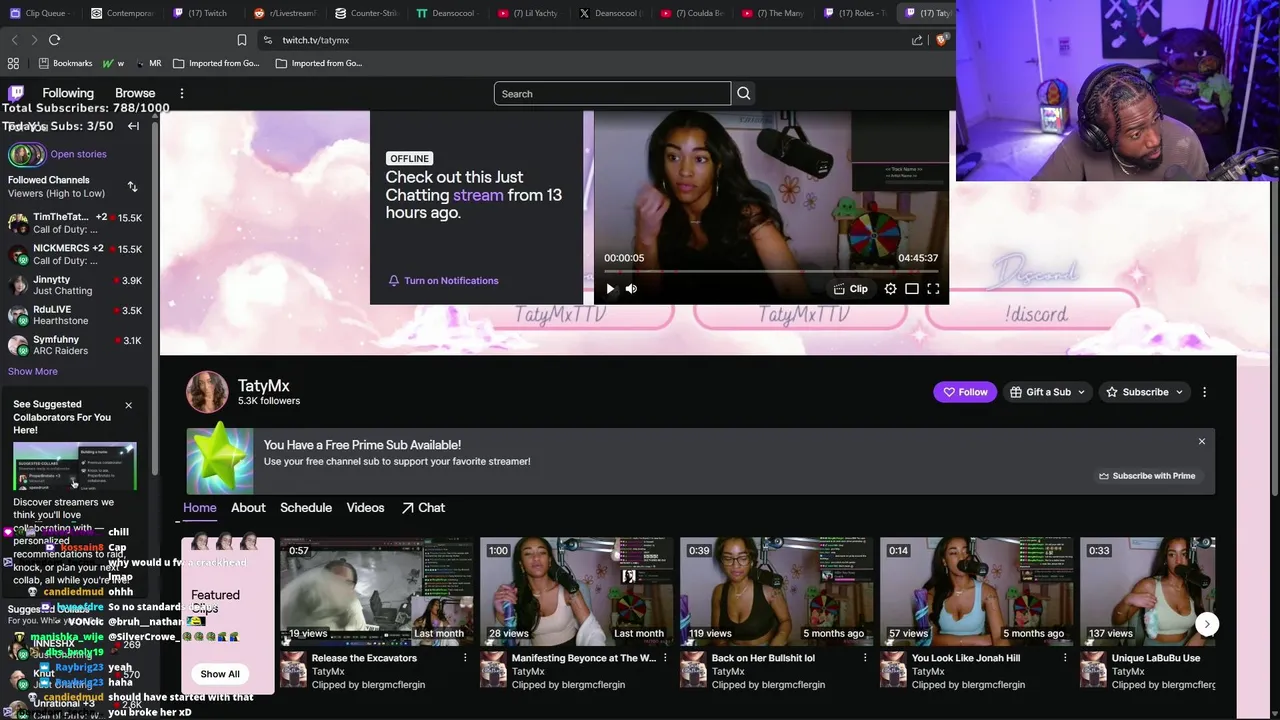Open Gift a Sub dropdown
Viewport: 1280px width, 720px height.
[1047, 392]
